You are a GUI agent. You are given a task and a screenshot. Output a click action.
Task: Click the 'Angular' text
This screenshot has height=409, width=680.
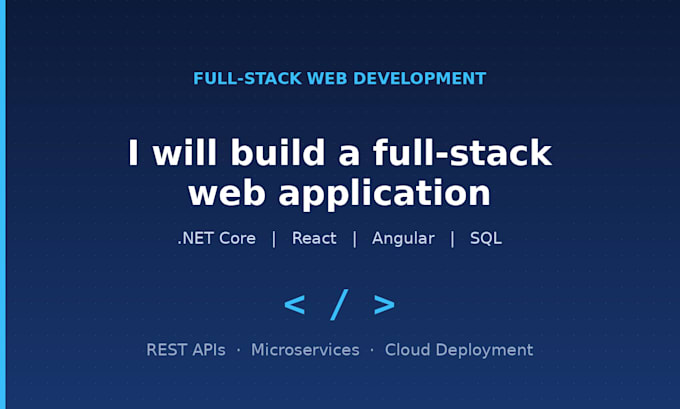tap(403, 239)
